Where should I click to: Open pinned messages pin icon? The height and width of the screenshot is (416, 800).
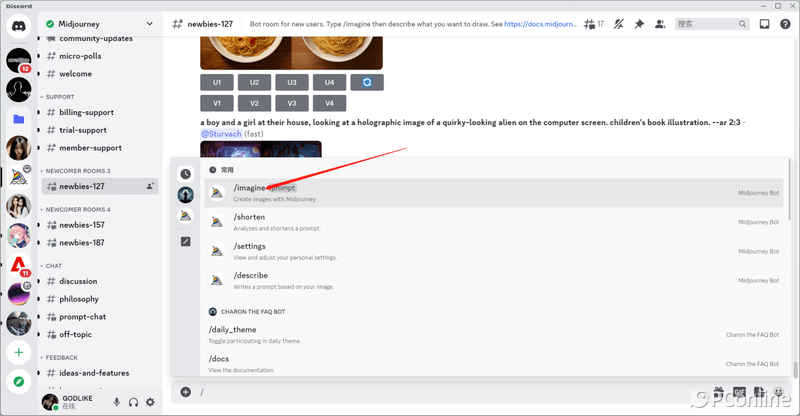[639, 24]
